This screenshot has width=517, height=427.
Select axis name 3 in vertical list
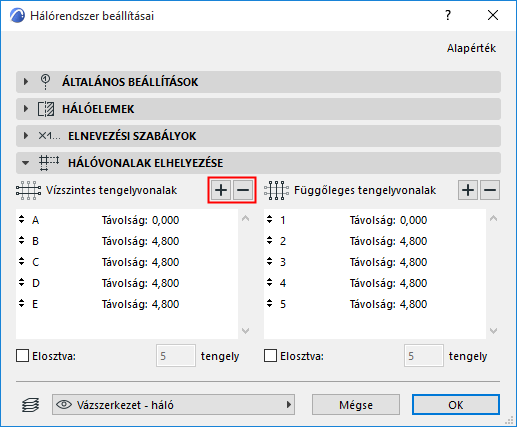pyautogui.click(x=283, y=262)
